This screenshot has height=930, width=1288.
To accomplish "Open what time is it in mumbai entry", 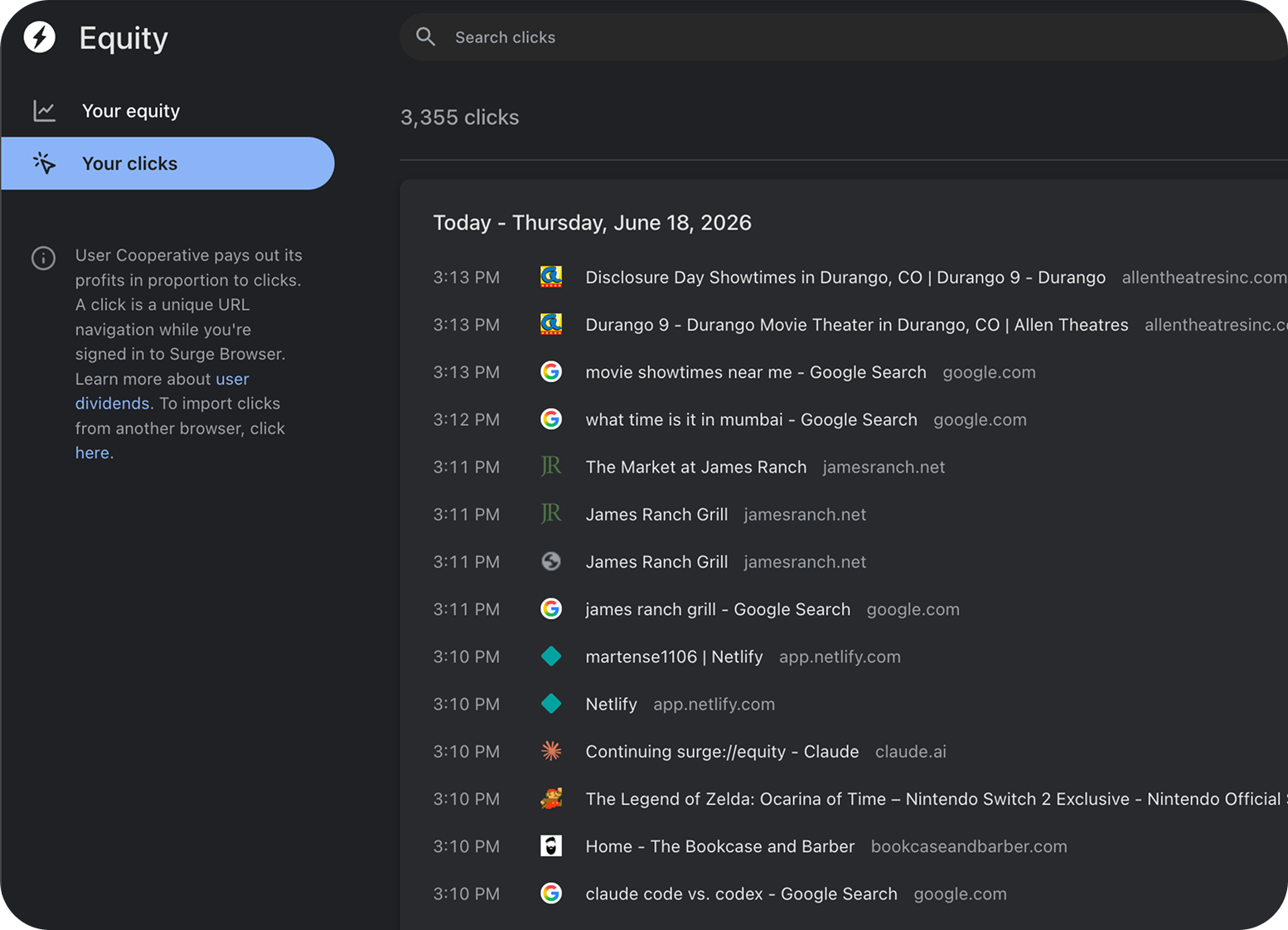I will coord(752,420).
